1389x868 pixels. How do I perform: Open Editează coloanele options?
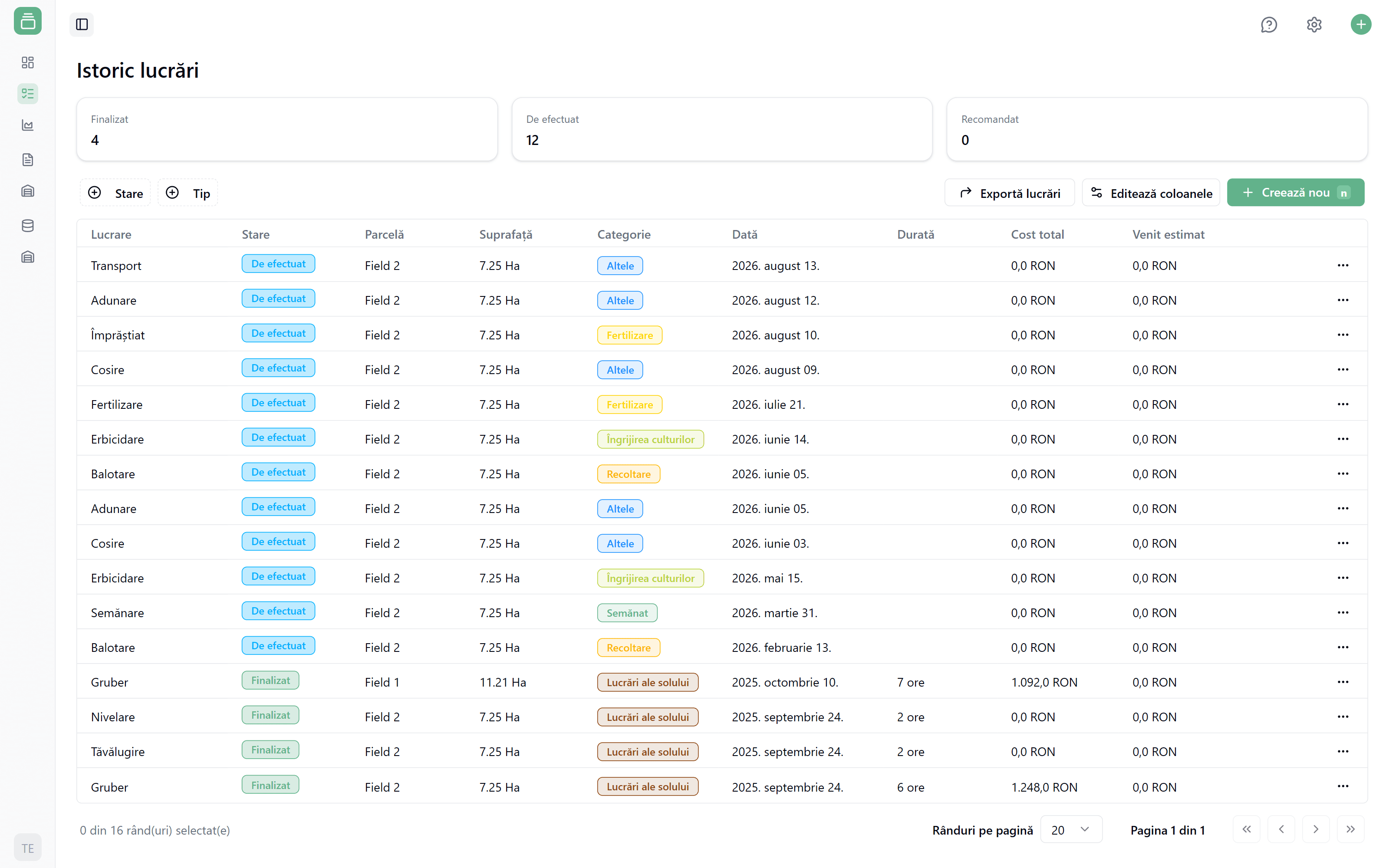[x=1151, y=193]
